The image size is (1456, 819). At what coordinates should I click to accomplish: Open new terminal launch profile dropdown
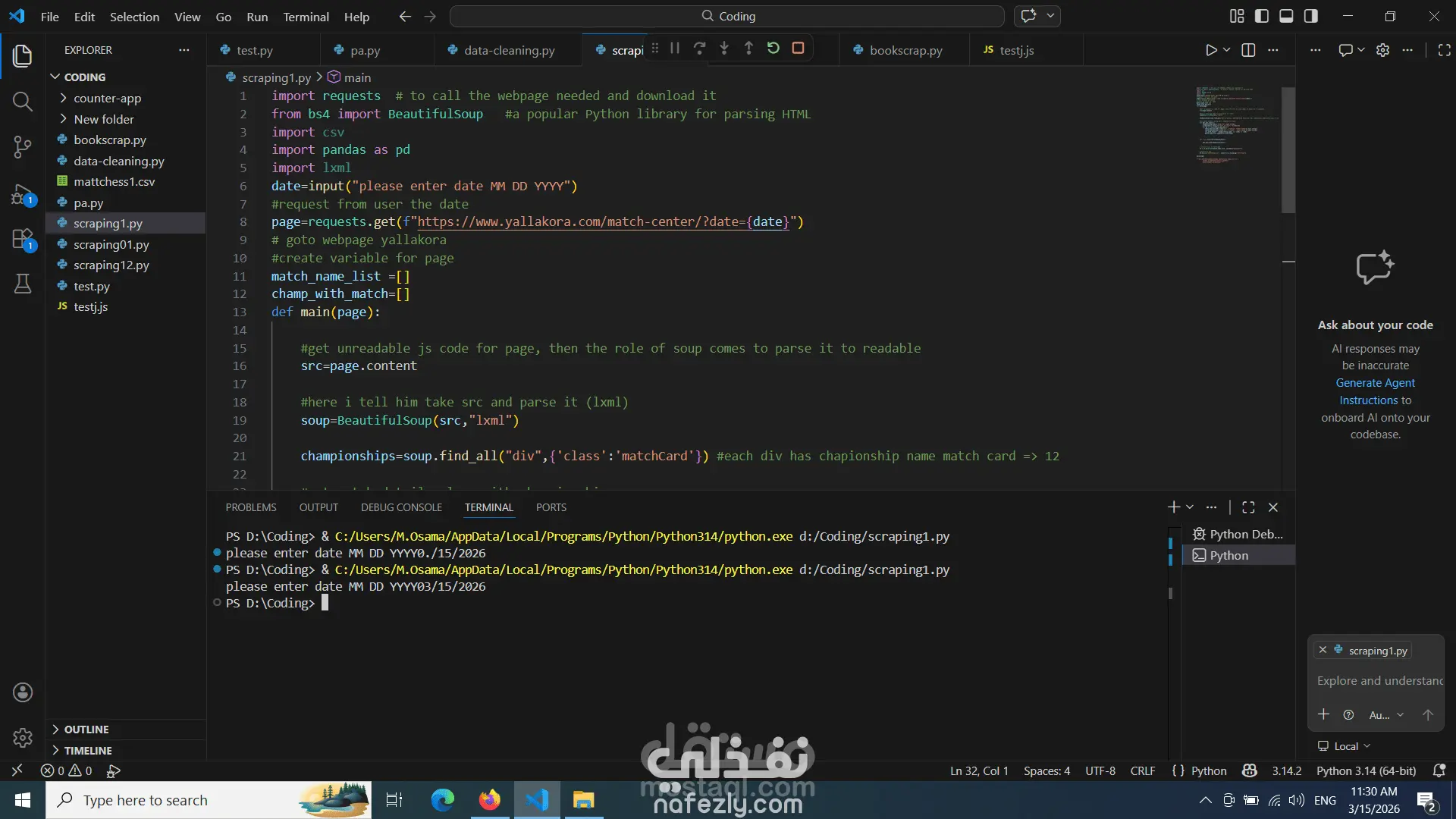click(x=1190, y=507)
